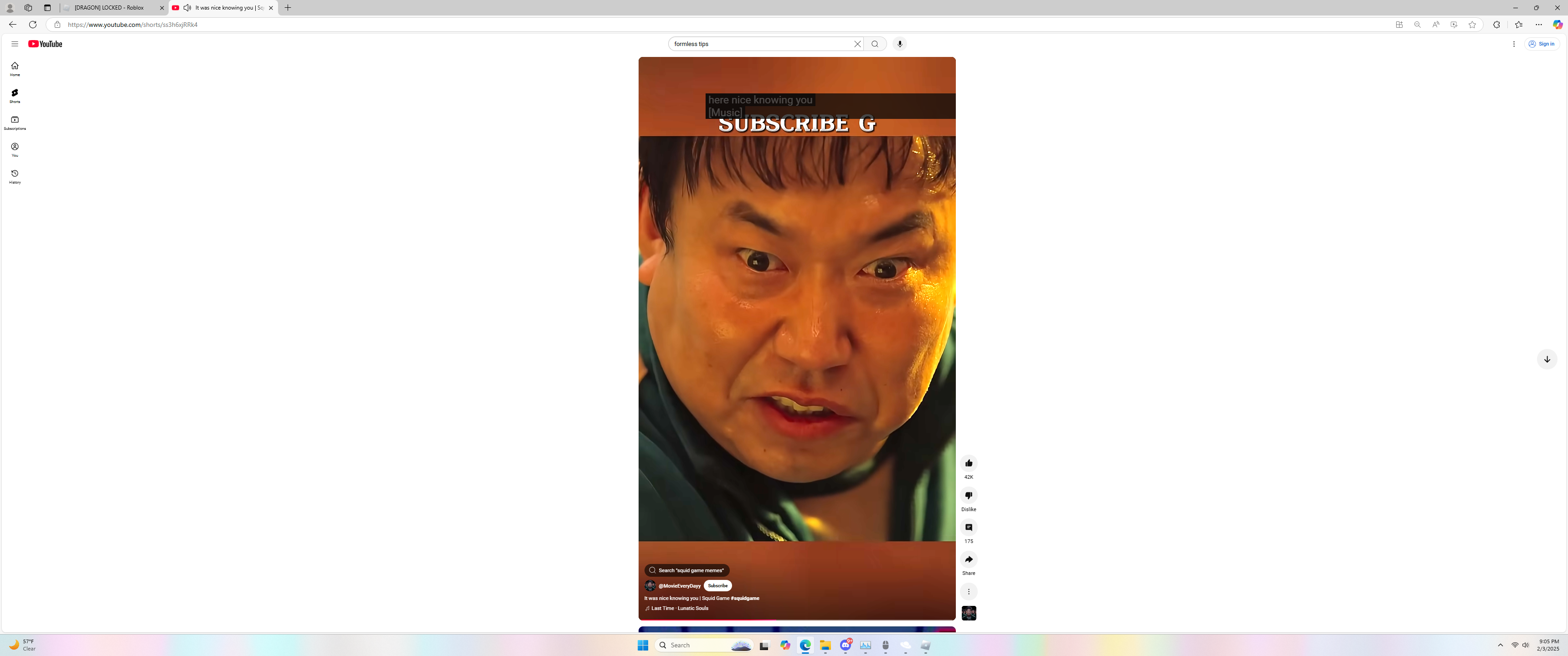Install app icon in address bar
Viewport: 1568px width, 656px height.
pos(1399,24)
